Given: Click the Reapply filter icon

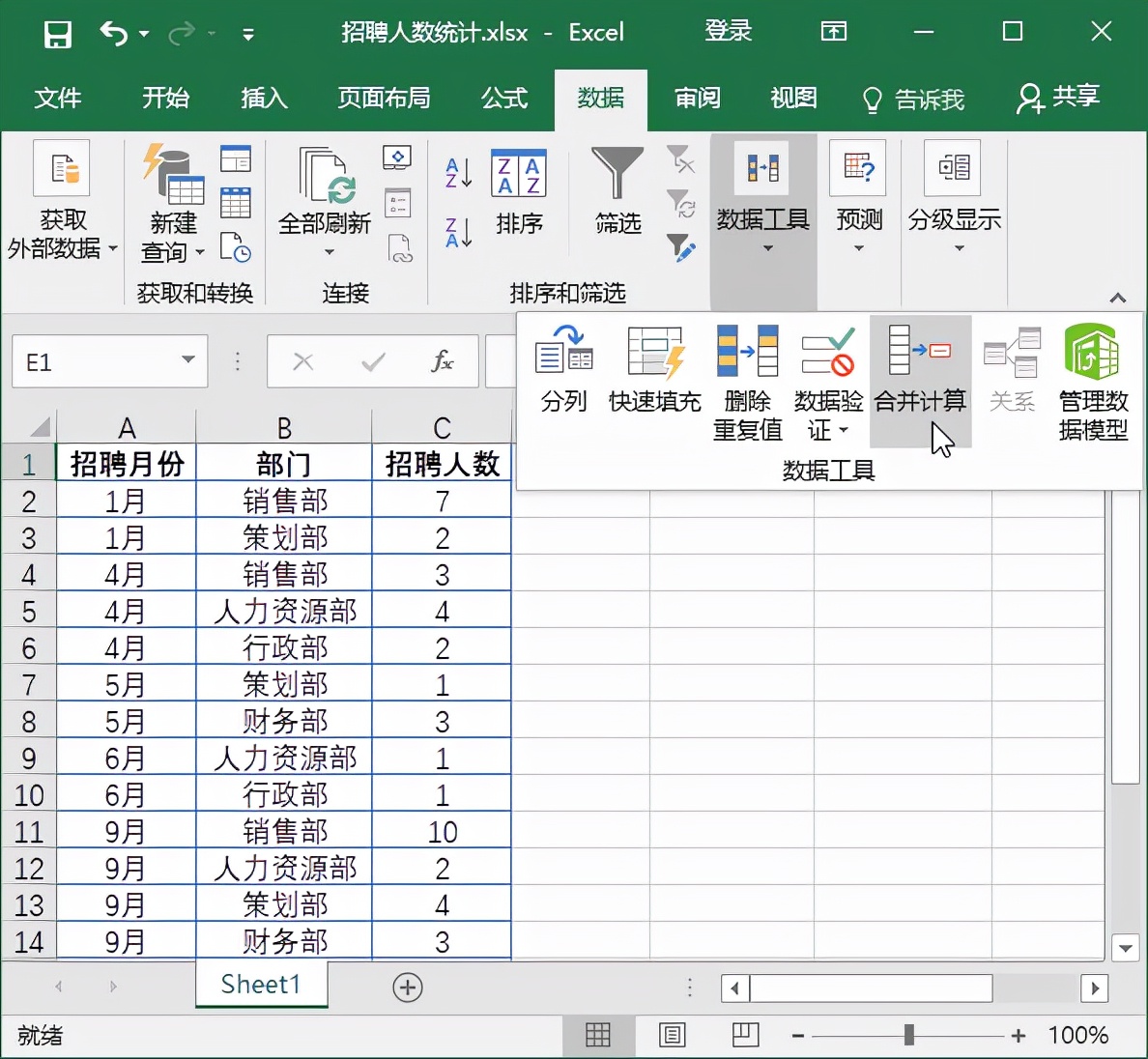Looking at the screenshot, I should click(x=681, y=204).
